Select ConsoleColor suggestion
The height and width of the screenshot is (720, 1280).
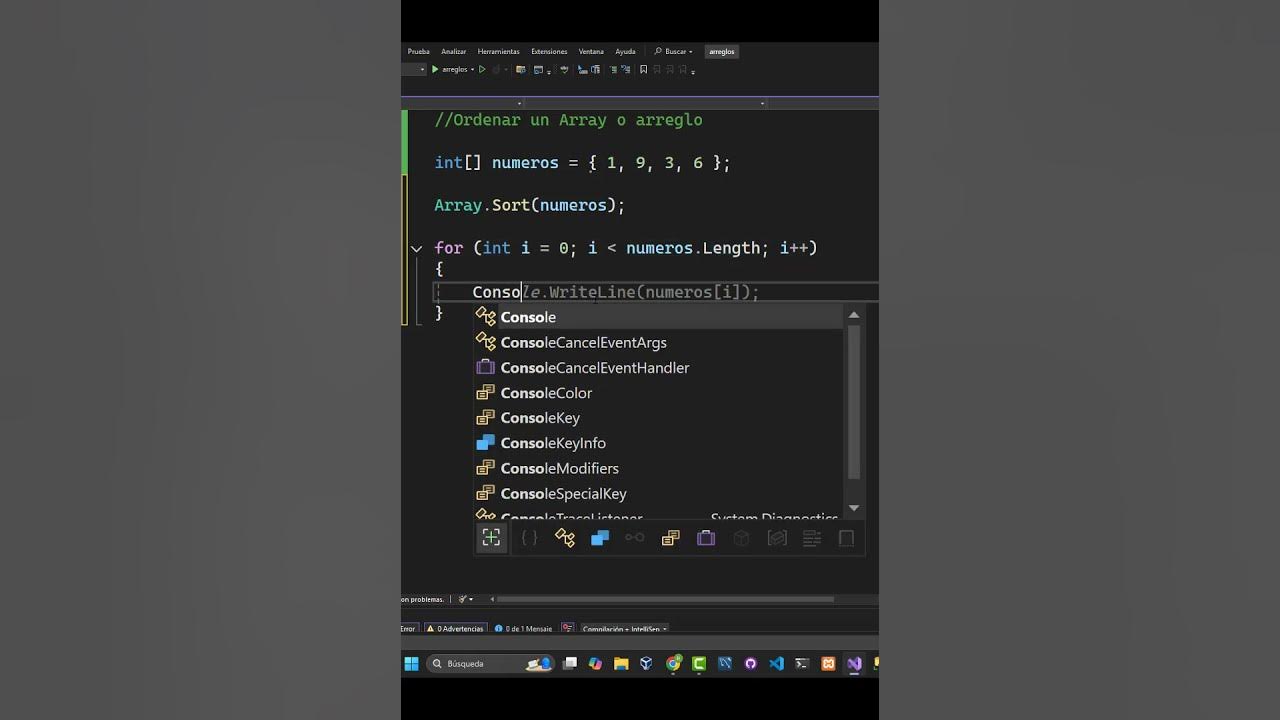click(658, 393)
